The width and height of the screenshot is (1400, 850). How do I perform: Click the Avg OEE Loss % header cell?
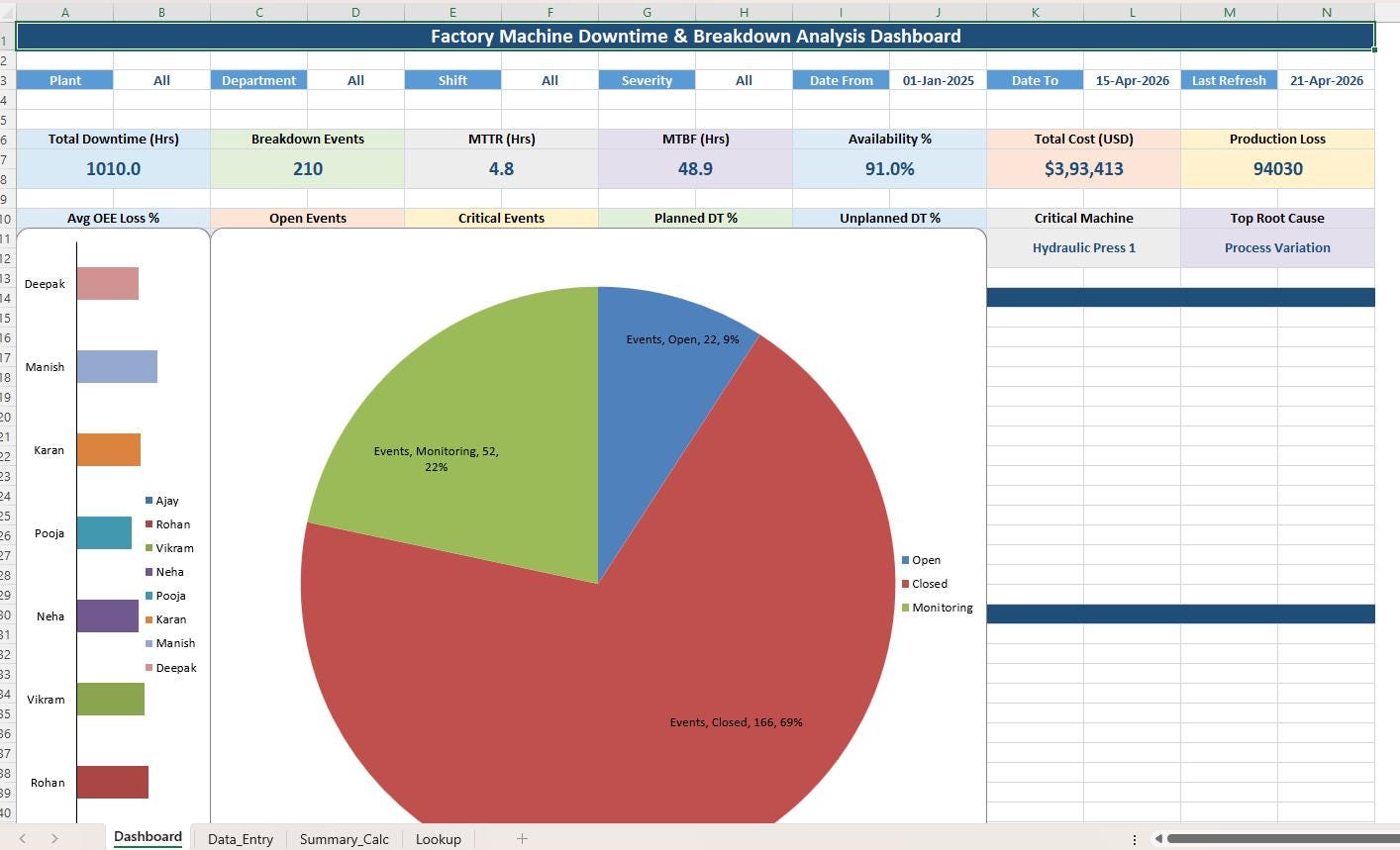113,218
